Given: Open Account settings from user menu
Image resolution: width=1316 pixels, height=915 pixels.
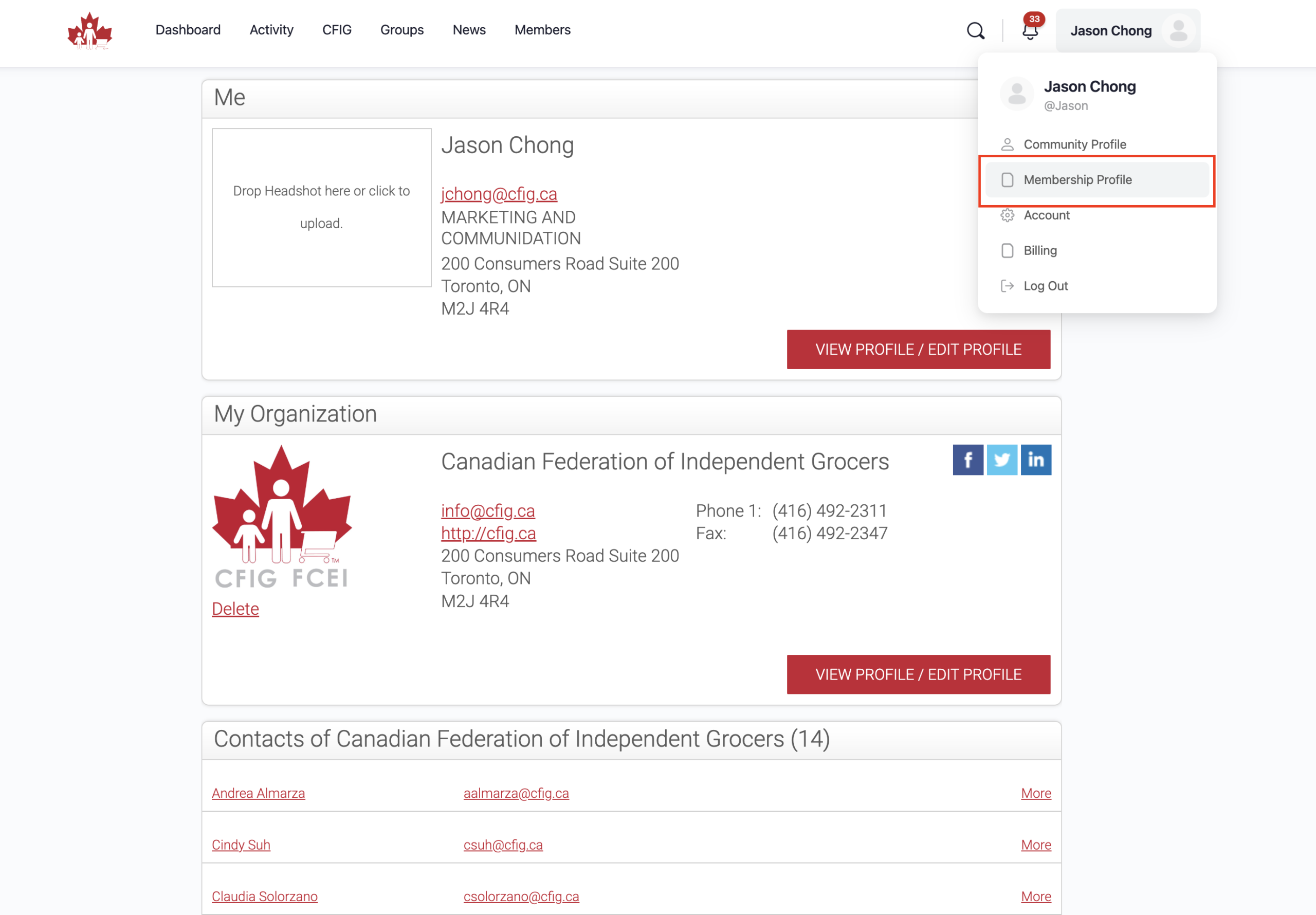Looking at the screenshot, I should pyautogui.click(x=1097, y=215).
